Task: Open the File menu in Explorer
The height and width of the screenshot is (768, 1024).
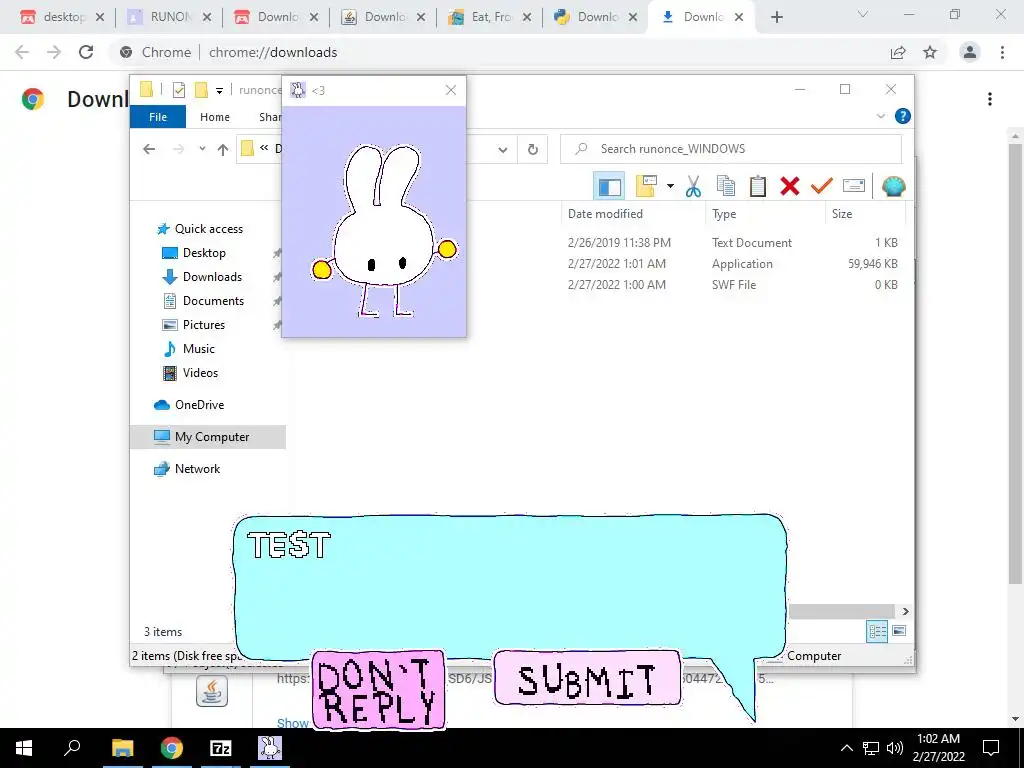Action: 158,117
